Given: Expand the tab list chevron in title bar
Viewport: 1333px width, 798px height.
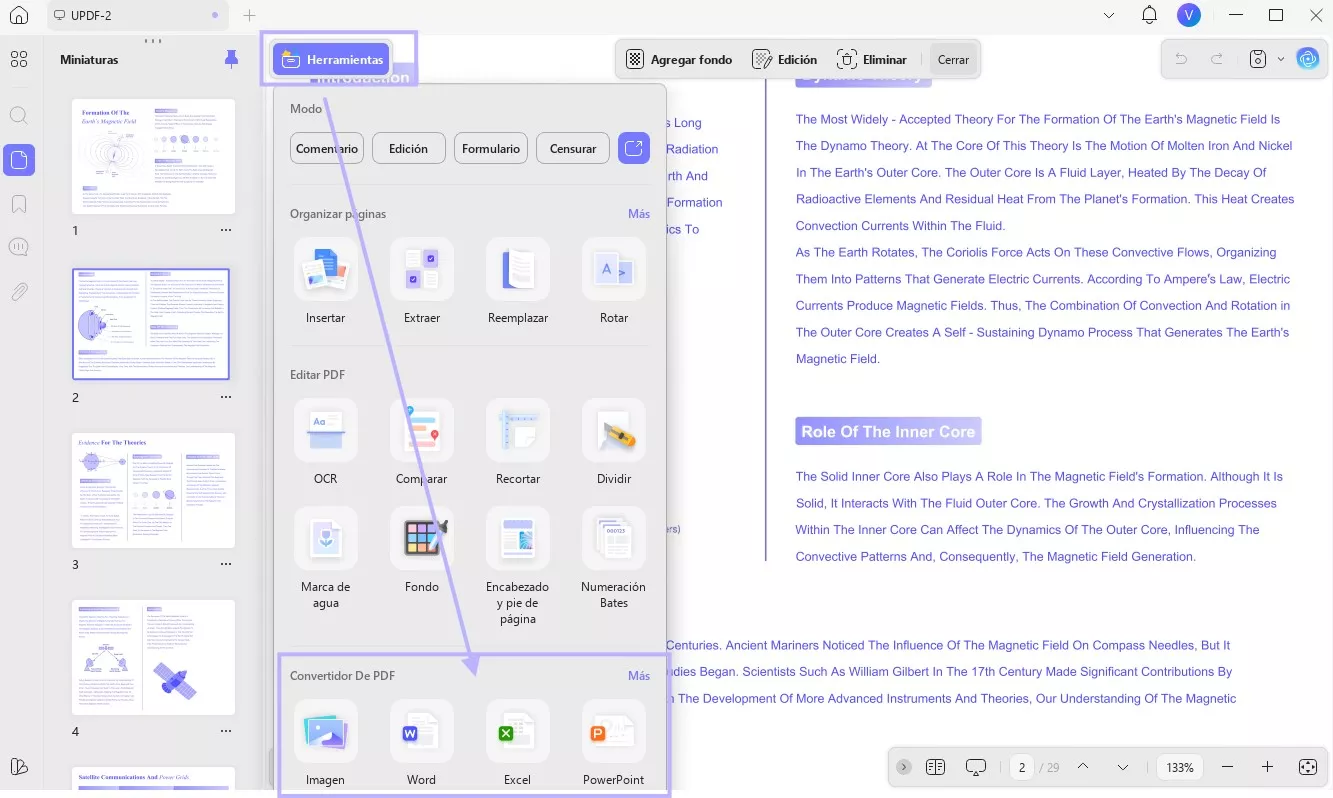Looking at the screenshot, I should 1108,15.
